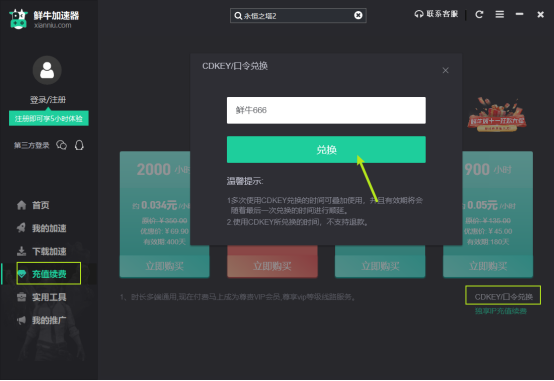Click the megaphone icon beside 我的推广

22,320
